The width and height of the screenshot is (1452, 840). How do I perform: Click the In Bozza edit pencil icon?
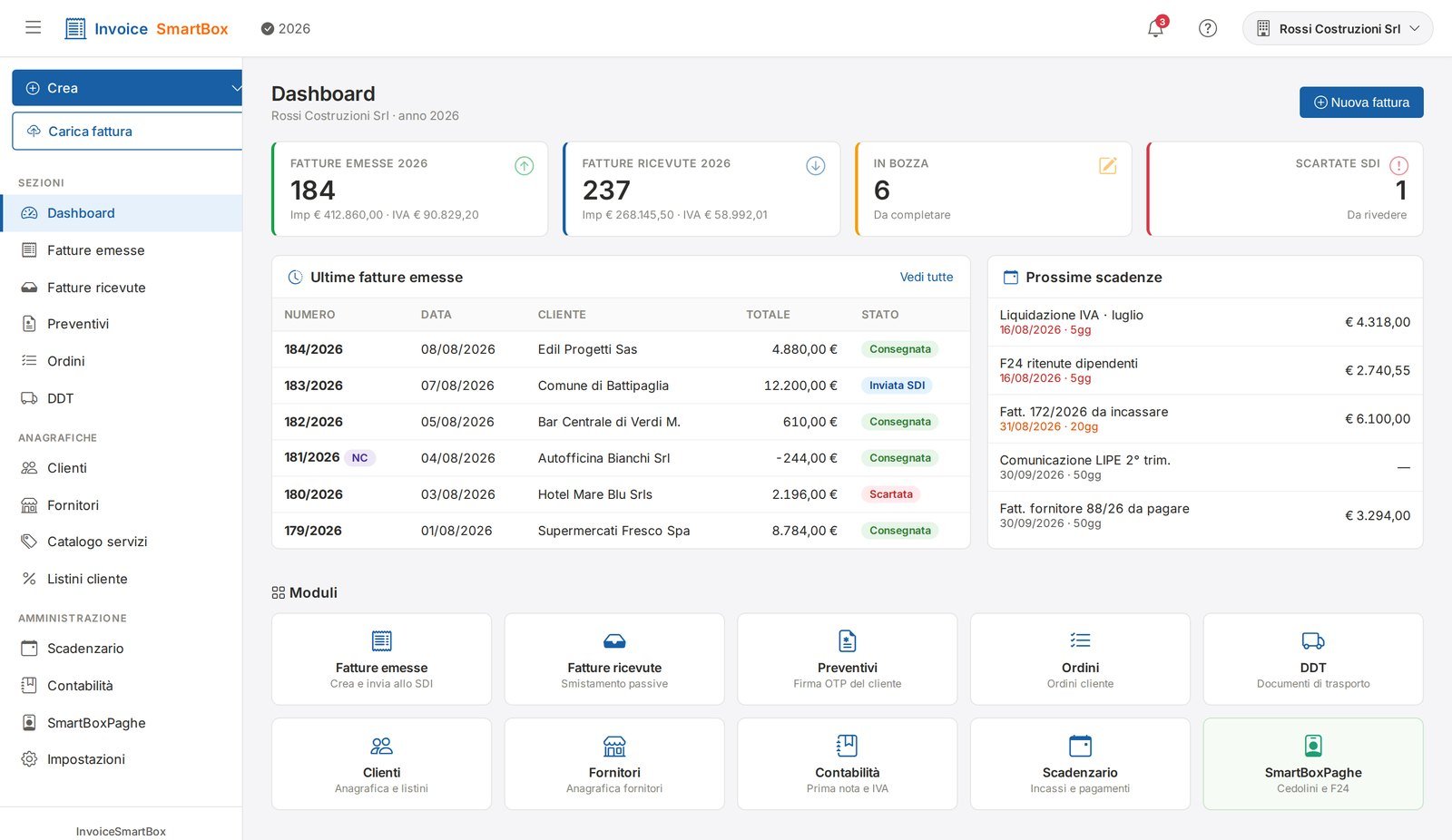coord(1108,165)
